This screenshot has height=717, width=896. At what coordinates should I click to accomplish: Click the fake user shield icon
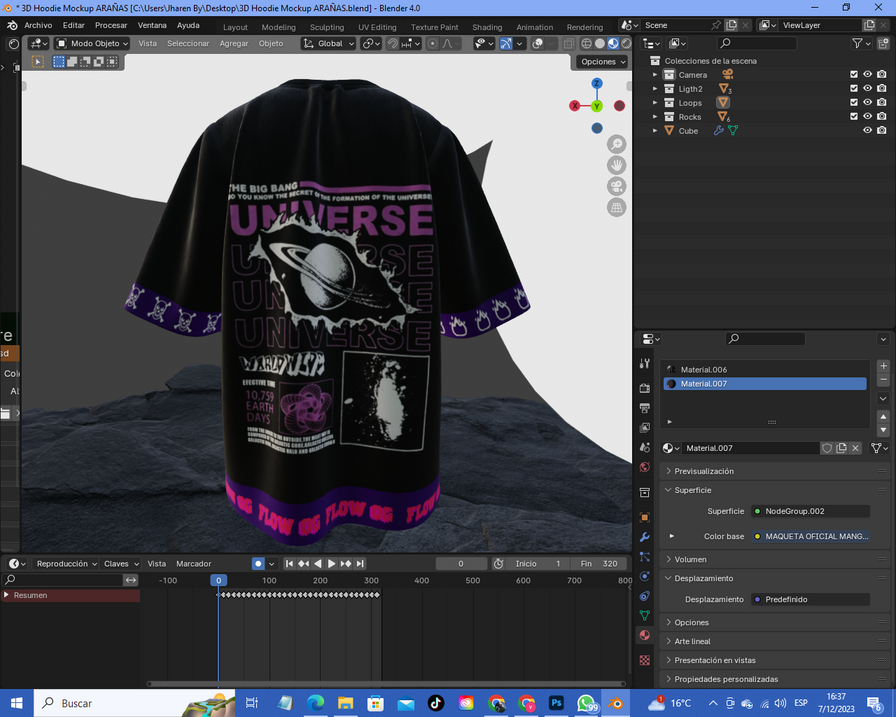pos(827,449)
